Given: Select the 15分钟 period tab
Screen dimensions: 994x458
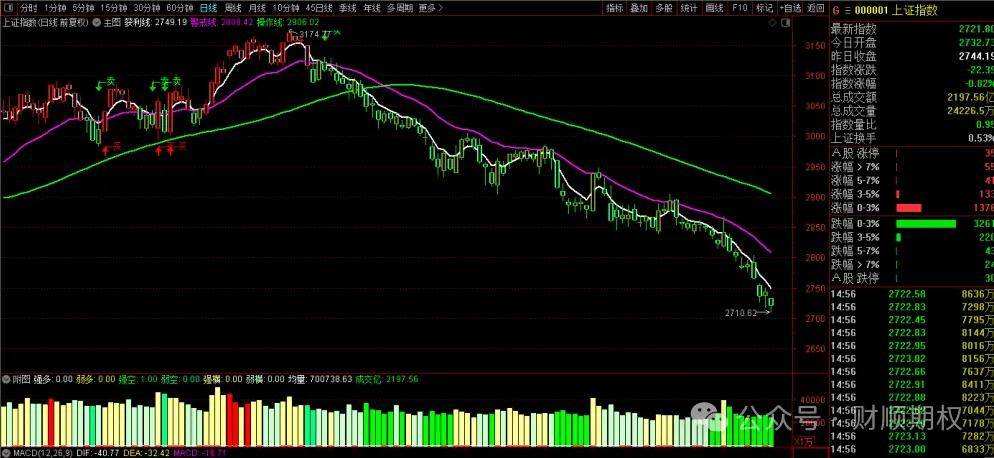Looking at the screenshot, I should tap(113, 8).
